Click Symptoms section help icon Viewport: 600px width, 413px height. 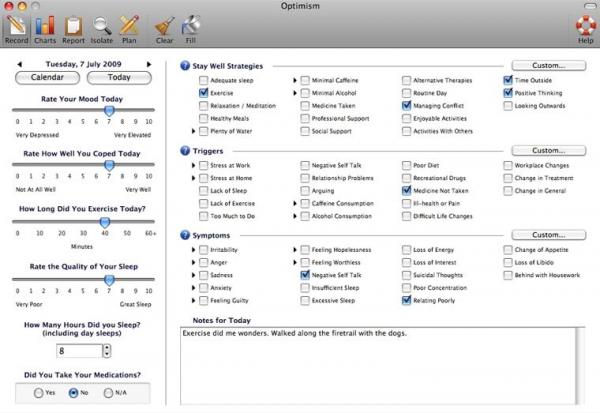click(185, 235)
